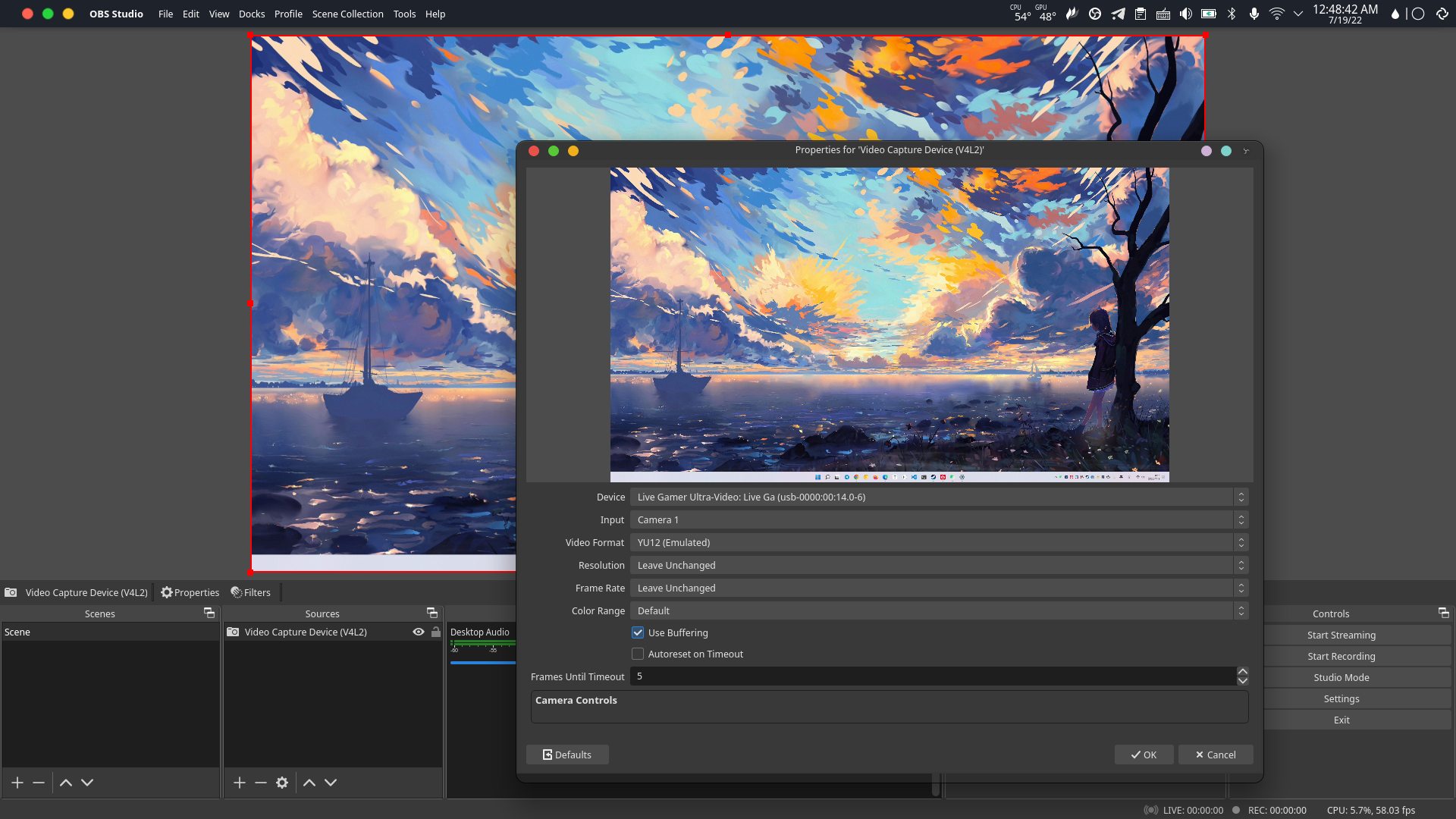Undock the Scenes panel using its float icon
This screenshot has height=819, width=1456.
pyautogui.click(x=209, y=613)
